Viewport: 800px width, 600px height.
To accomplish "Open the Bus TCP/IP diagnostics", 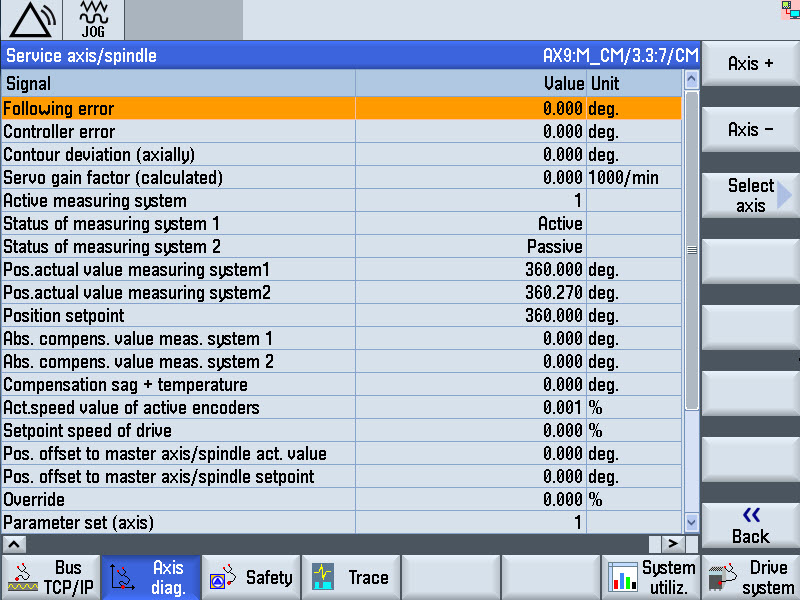I will (50, 578).
